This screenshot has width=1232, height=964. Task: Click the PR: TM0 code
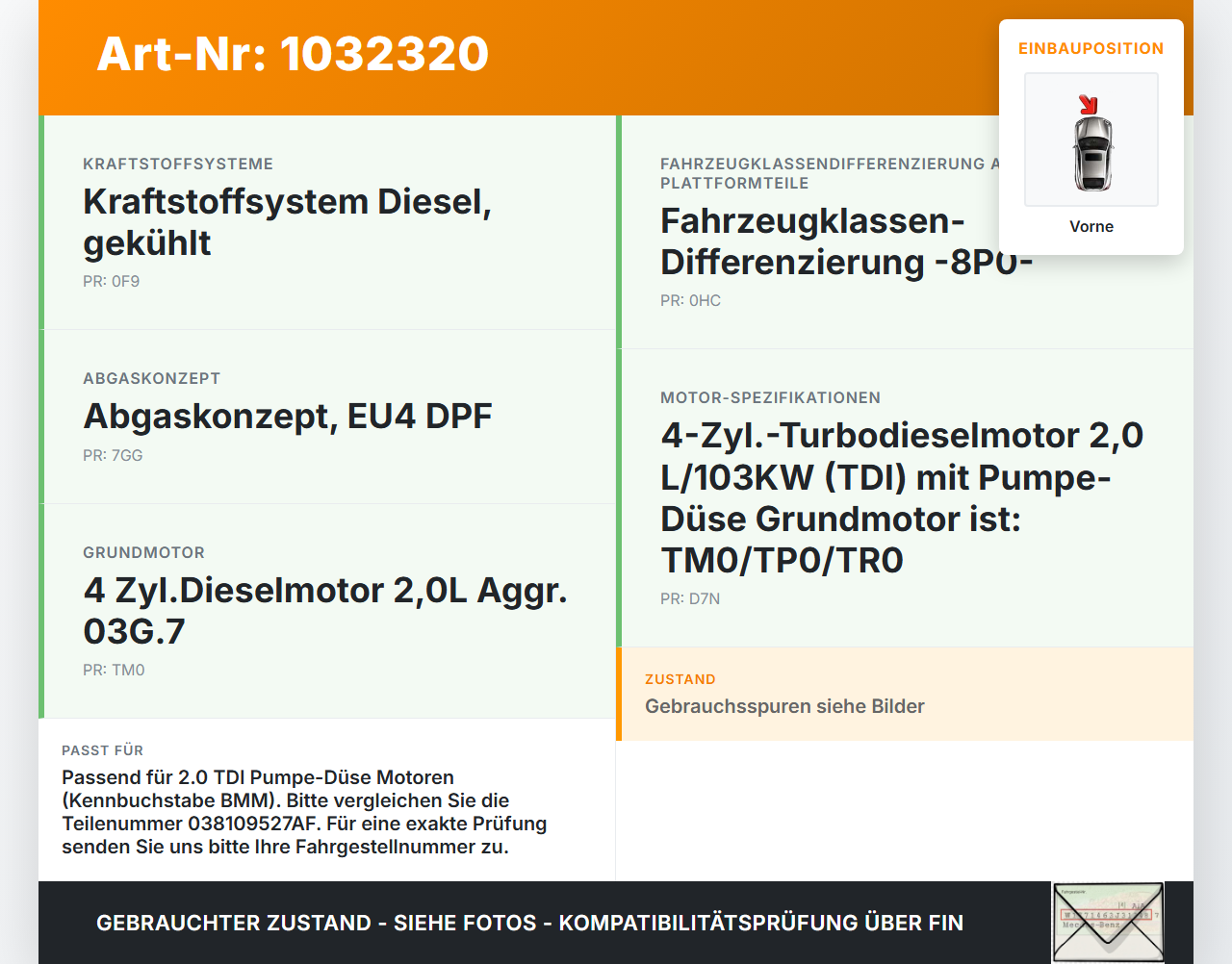click(114, 671)
